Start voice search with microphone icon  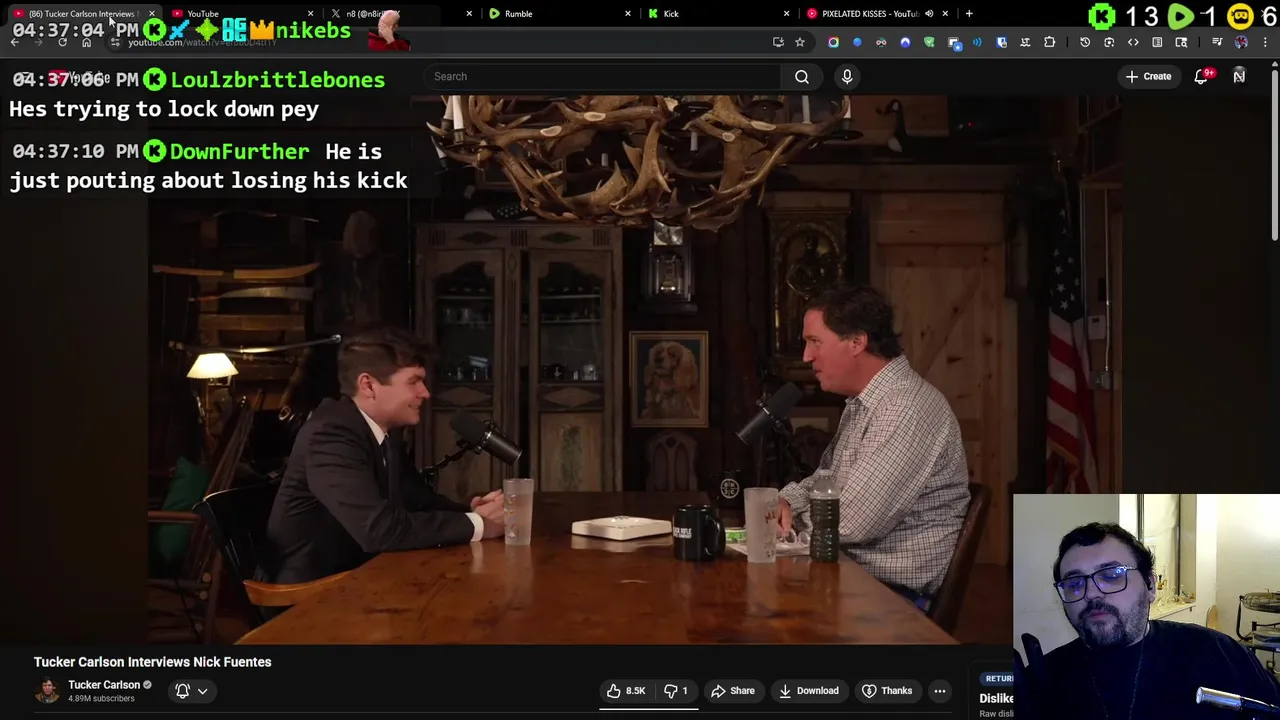(847, 76)
